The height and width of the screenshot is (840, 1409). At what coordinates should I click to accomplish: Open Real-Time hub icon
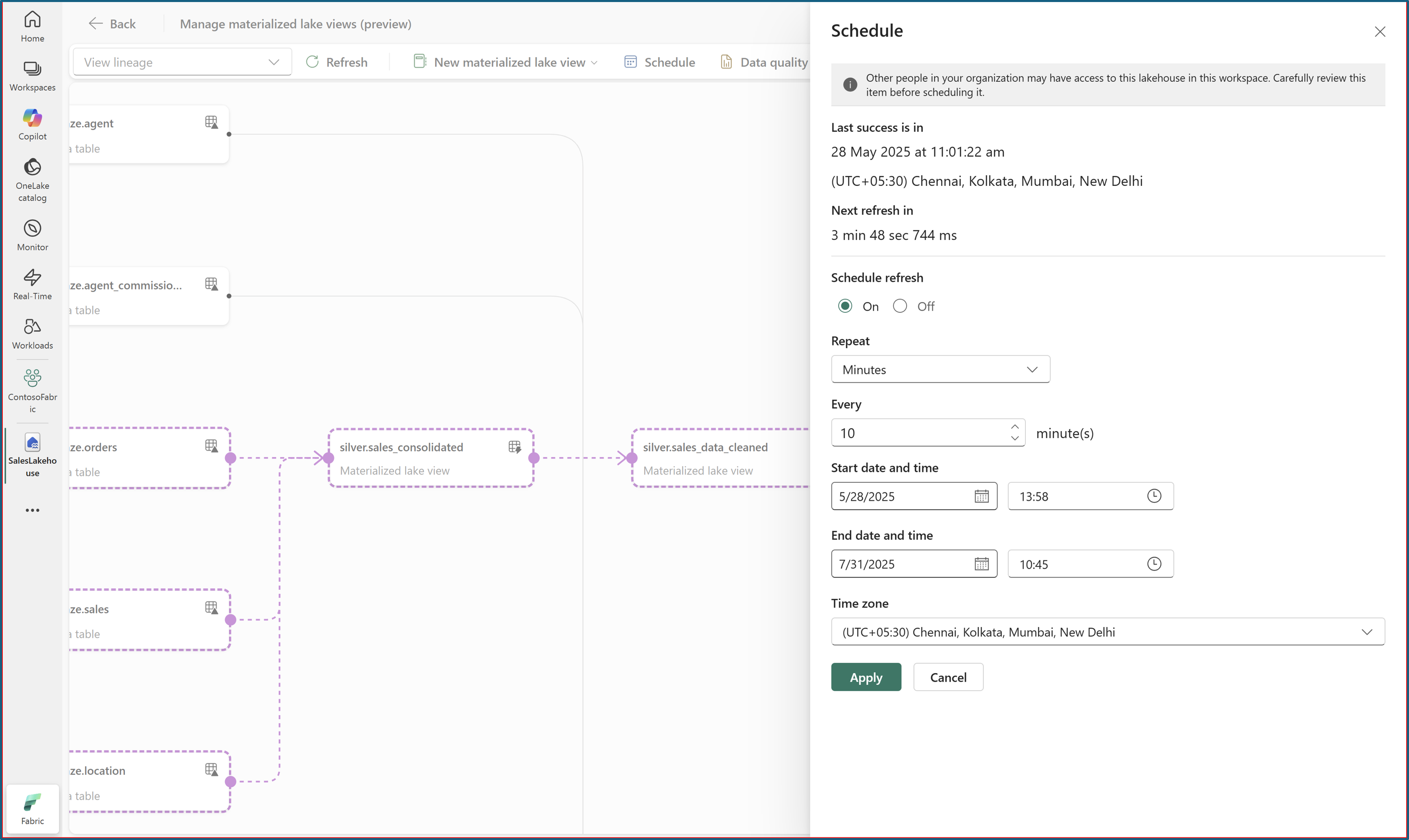pyautogui.click(x=32, y=277)
